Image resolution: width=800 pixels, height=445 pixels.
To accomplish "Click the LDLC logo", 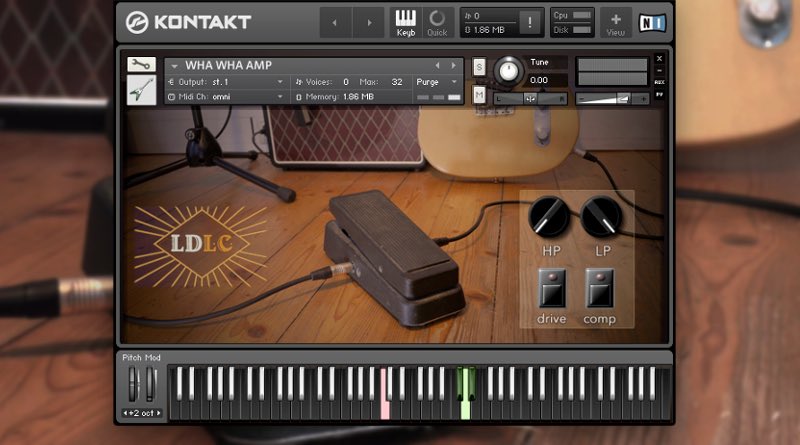I will tap(201, 244).
